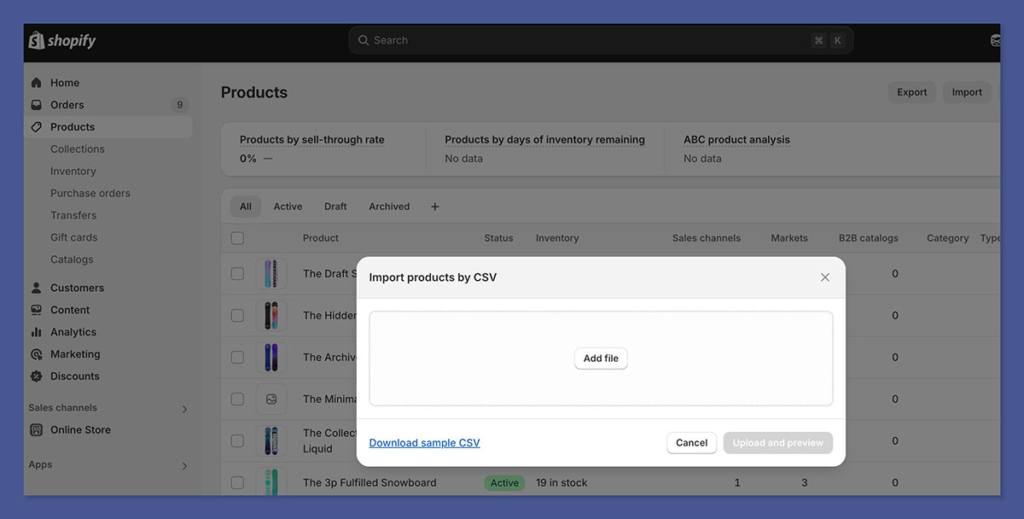Open Collections in the sidebar

coord(77,149)
